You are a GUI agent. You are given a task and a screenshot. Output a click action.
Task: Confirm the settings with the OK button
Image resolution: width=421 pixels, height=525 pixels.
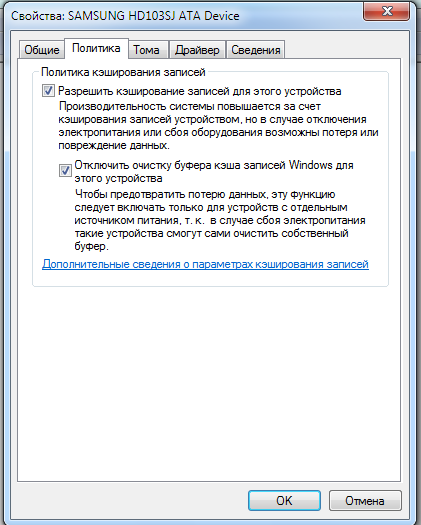click(284, 501)
